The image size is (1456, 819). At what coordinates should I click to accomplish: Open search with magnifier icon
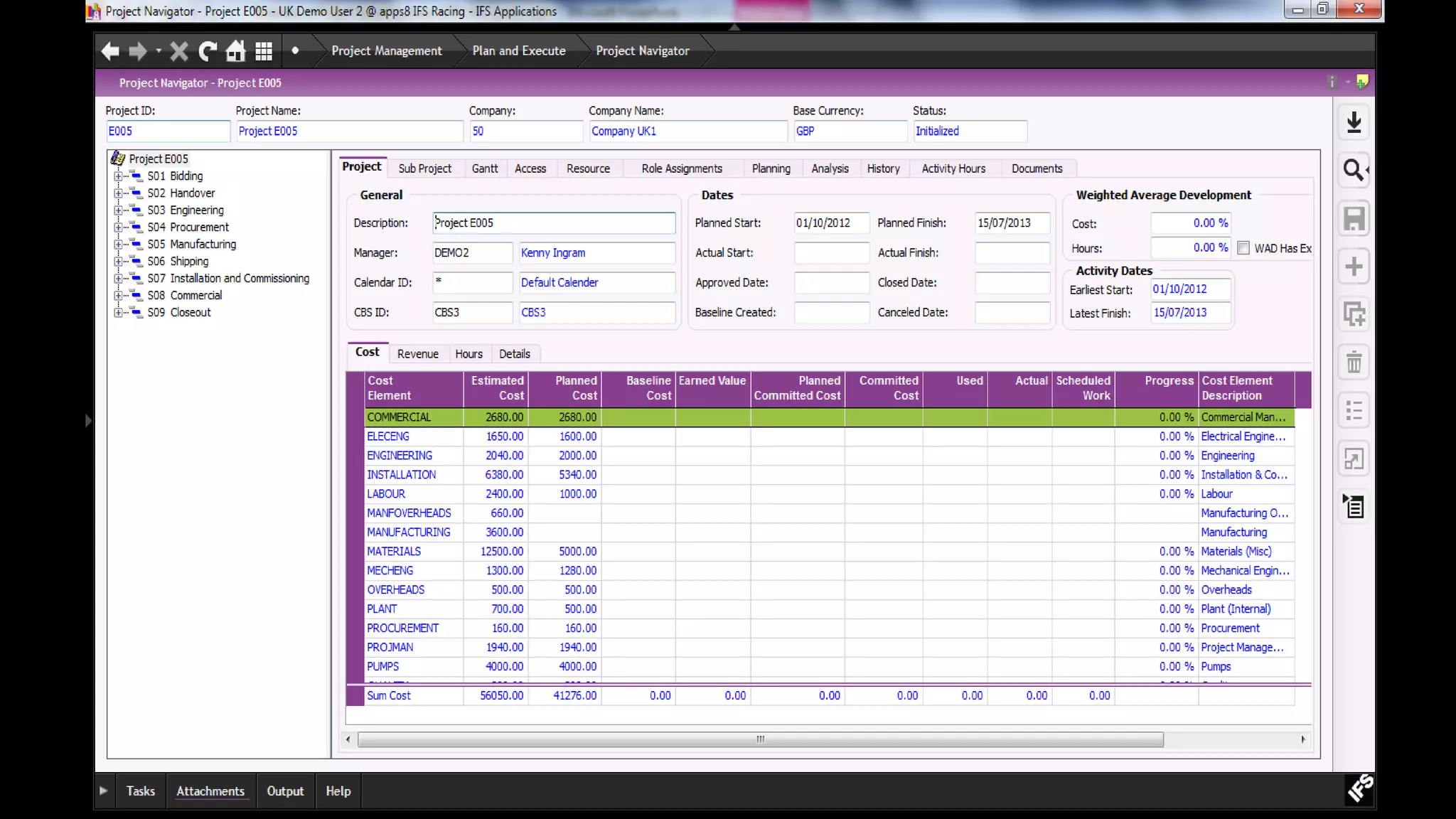point(1354,171)
